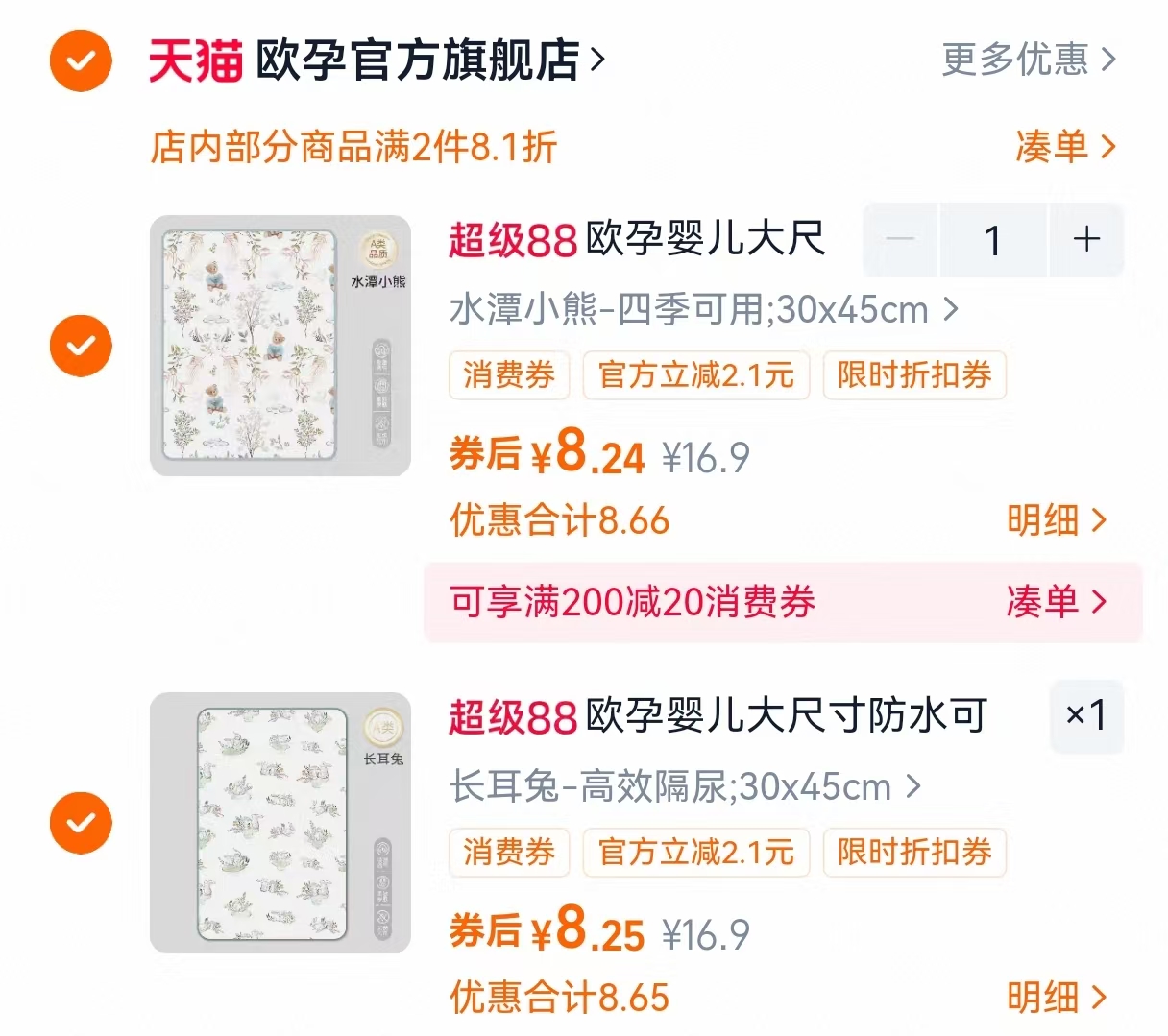Tap the 消费券 tag on the 长耳兔 item

pos(509,853)
